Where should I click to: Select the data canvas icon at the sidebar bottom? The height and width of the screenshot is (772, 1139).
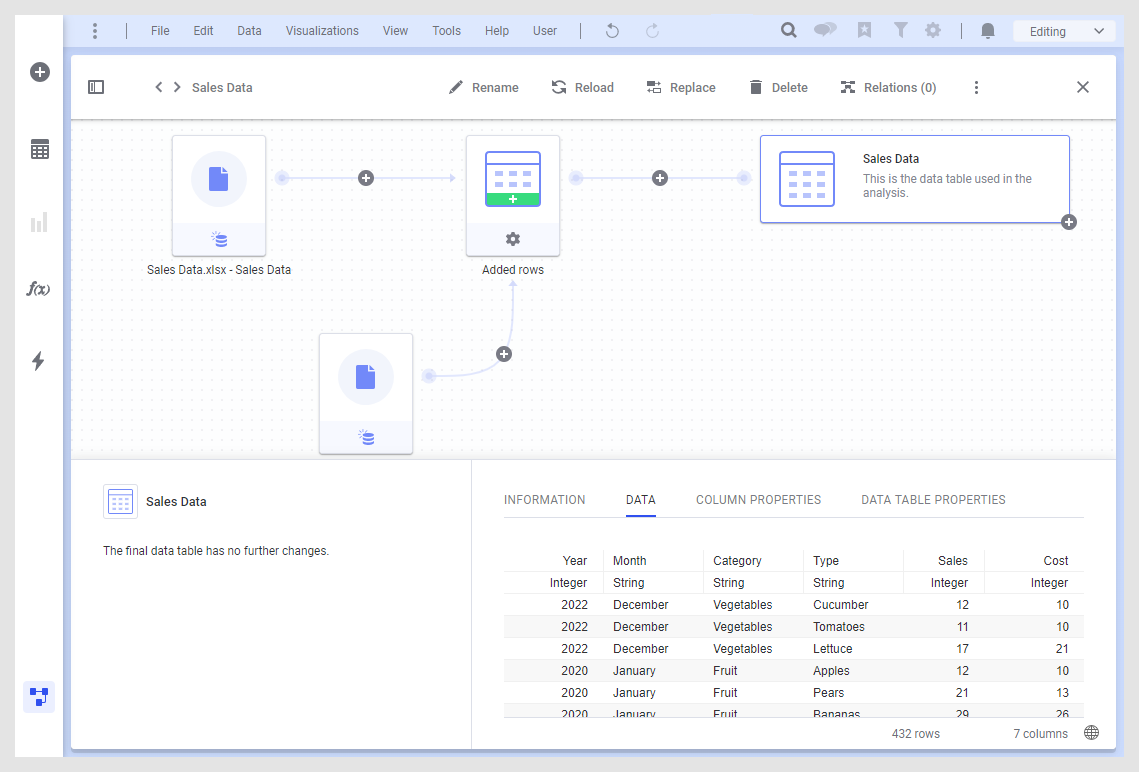pos(39,697)
